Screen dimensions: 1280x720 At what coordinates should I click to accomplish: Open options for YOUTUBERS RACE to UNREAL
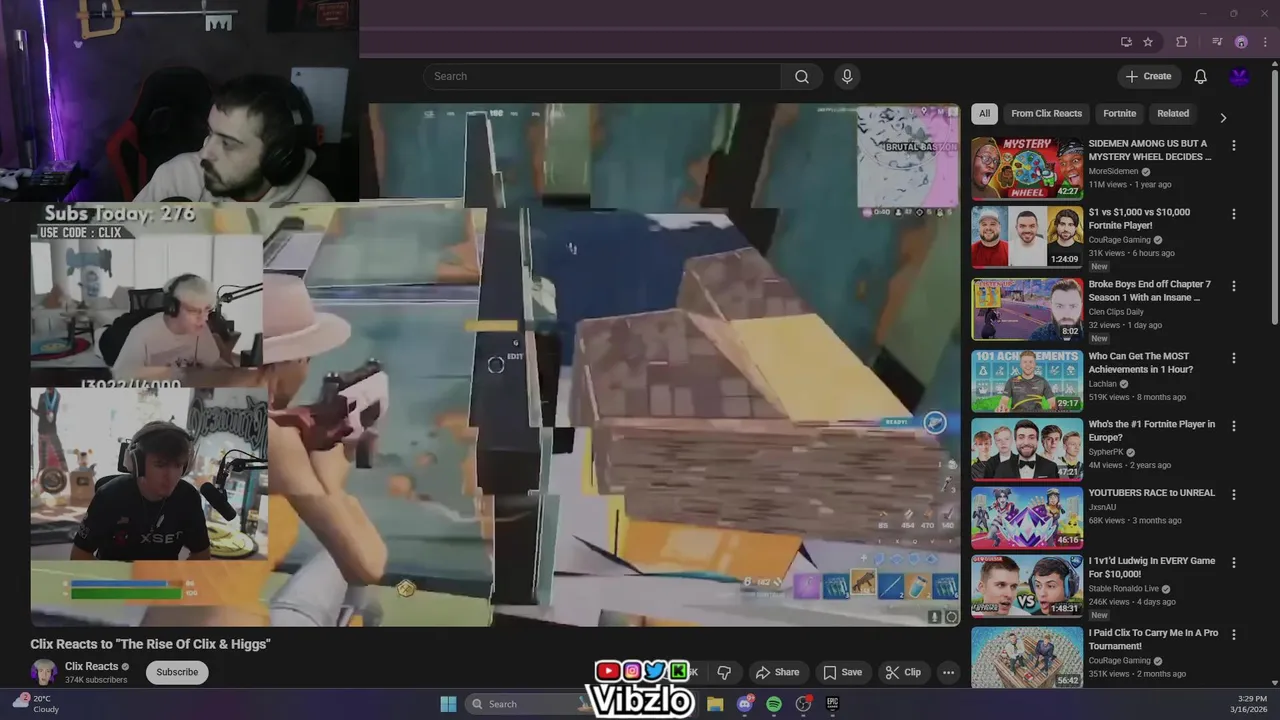click(x=1233, y=494)
